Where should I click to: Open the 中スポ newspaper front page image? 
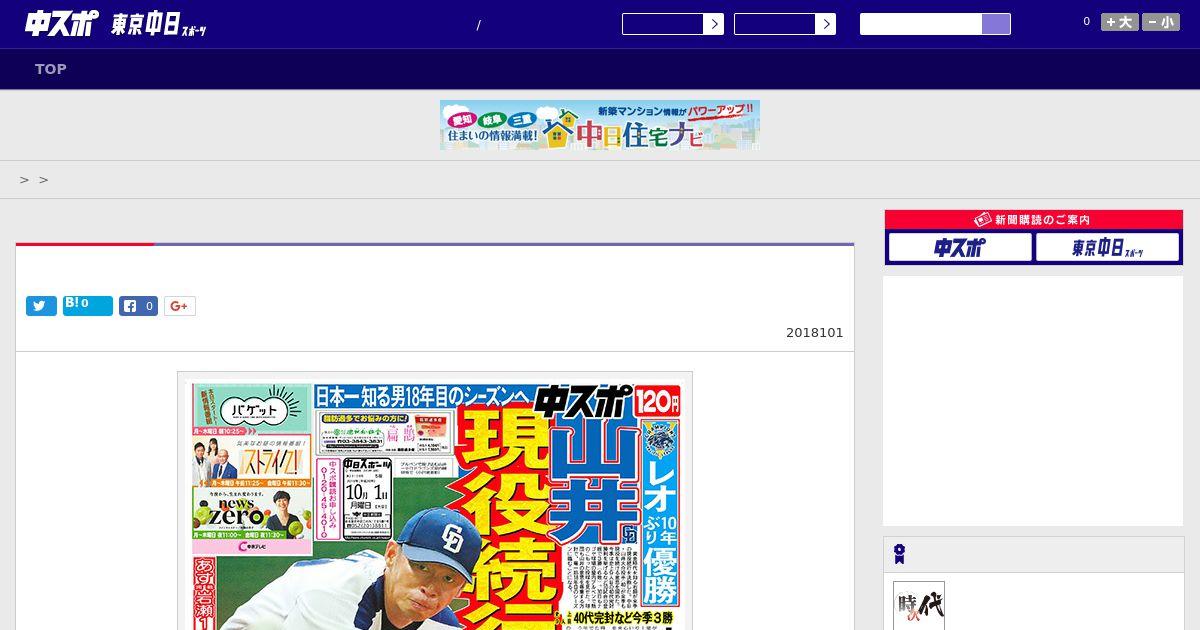point(435,501)
